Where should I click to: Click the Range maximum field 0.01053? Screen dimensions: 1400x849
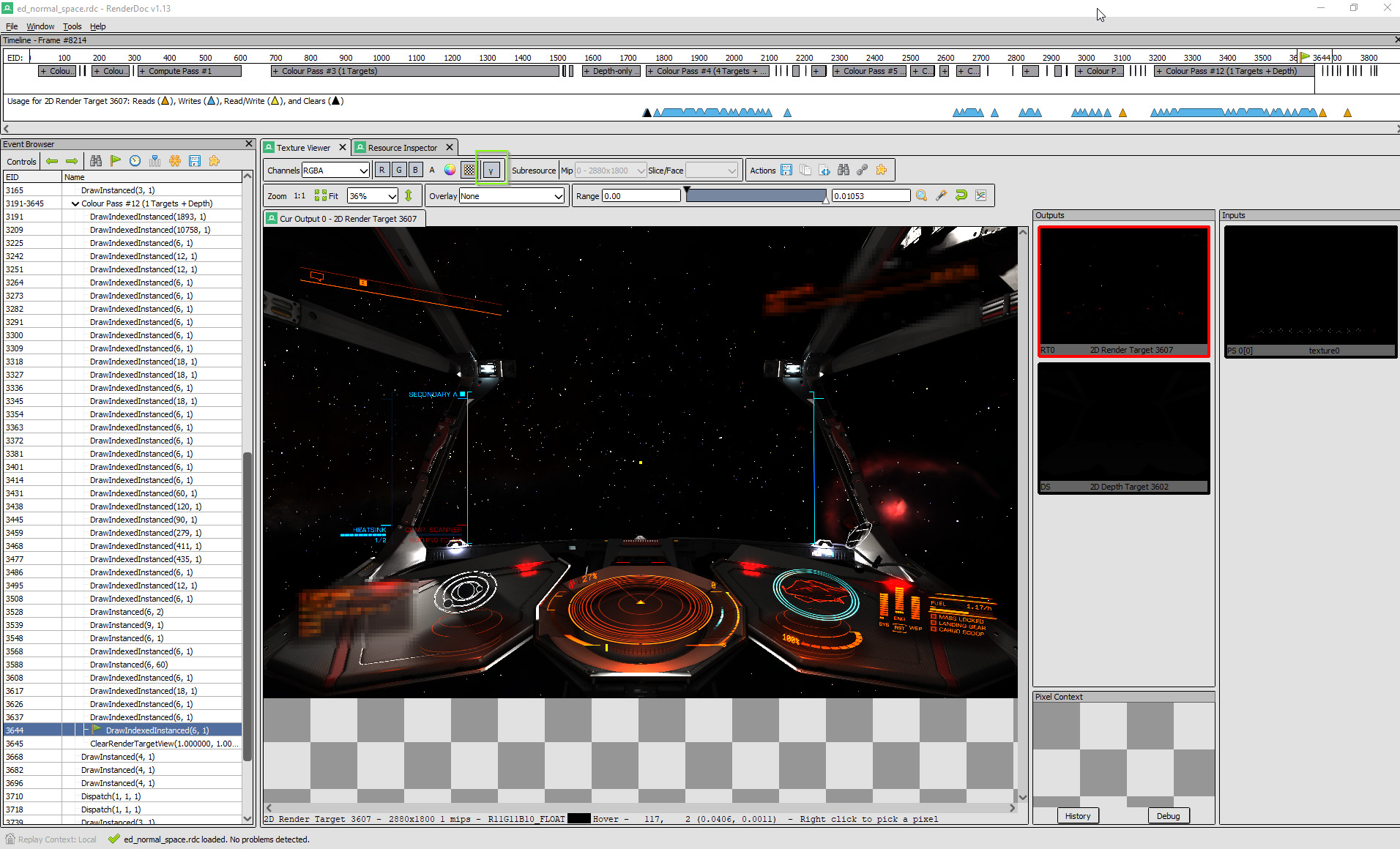pyautogui.click(x=871, y=195)
